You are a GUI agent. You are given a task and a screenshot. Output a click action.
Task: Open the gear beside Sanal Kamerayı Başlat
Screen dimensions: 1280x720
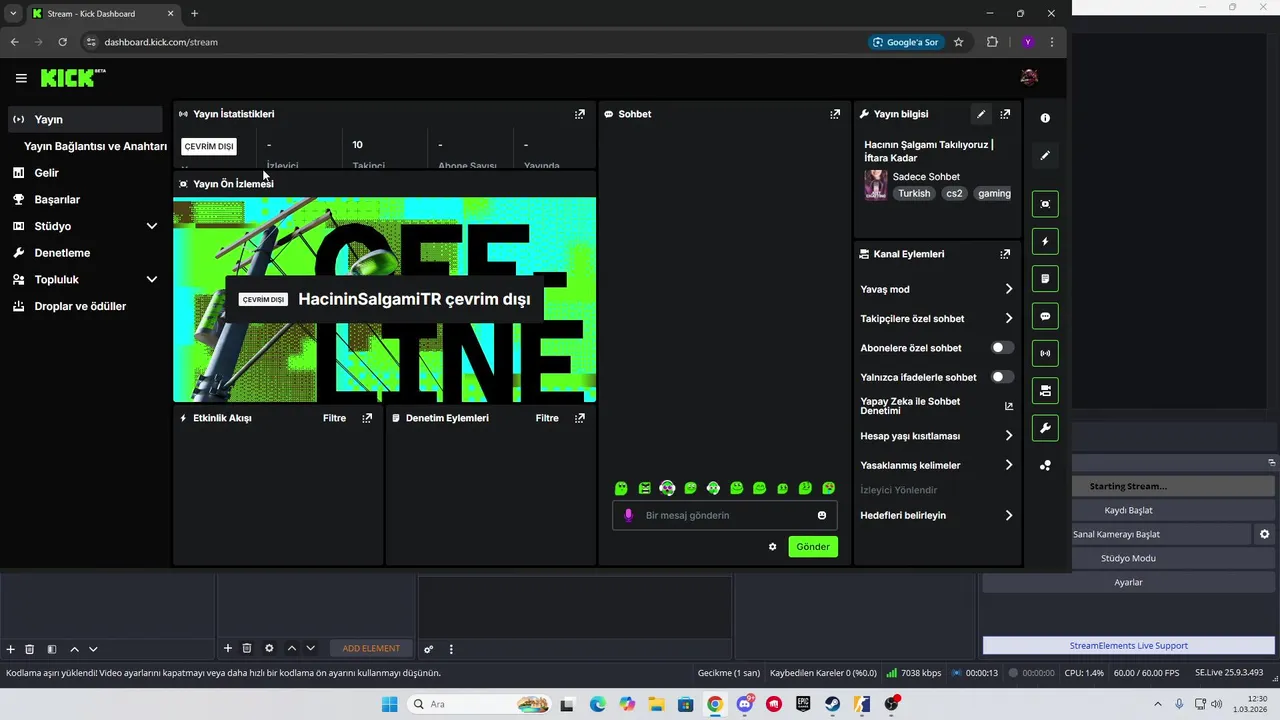coord(1264,534)
